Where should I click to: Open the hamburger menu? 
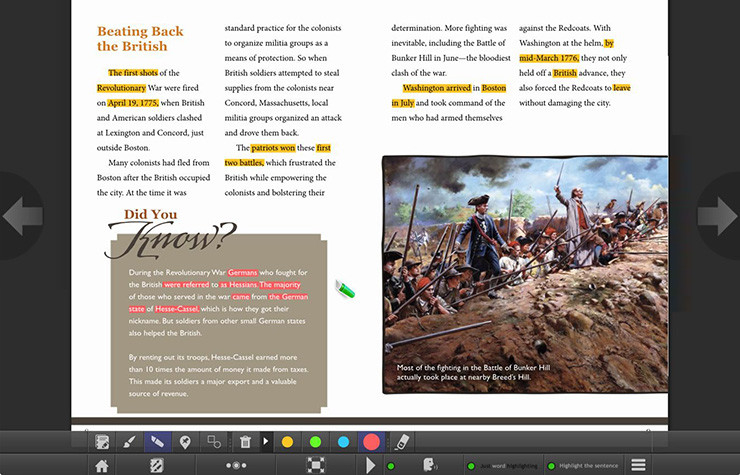[638, 465]
